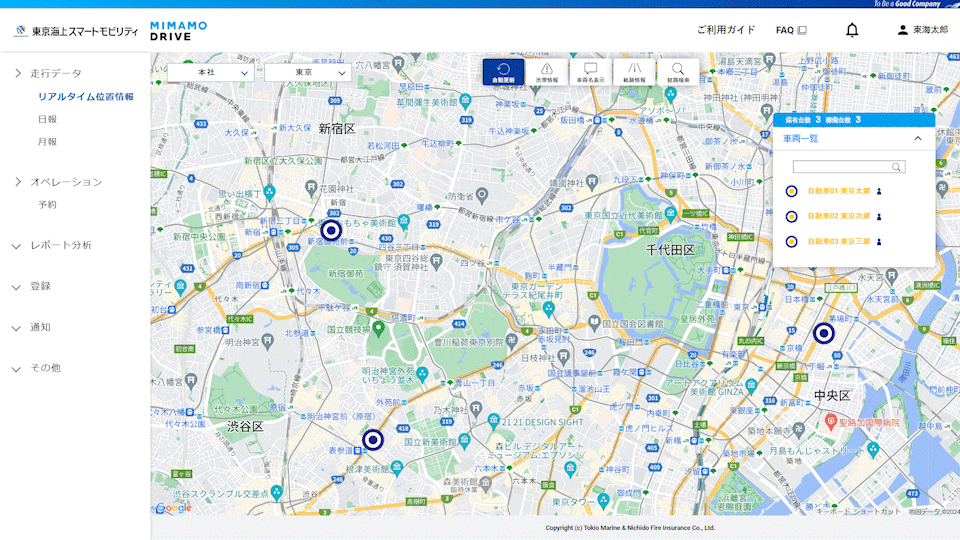Click the 渋谷区 ward label
This screenshot has width=960, height=540.
pyautogui.click(x=245, y=426)
